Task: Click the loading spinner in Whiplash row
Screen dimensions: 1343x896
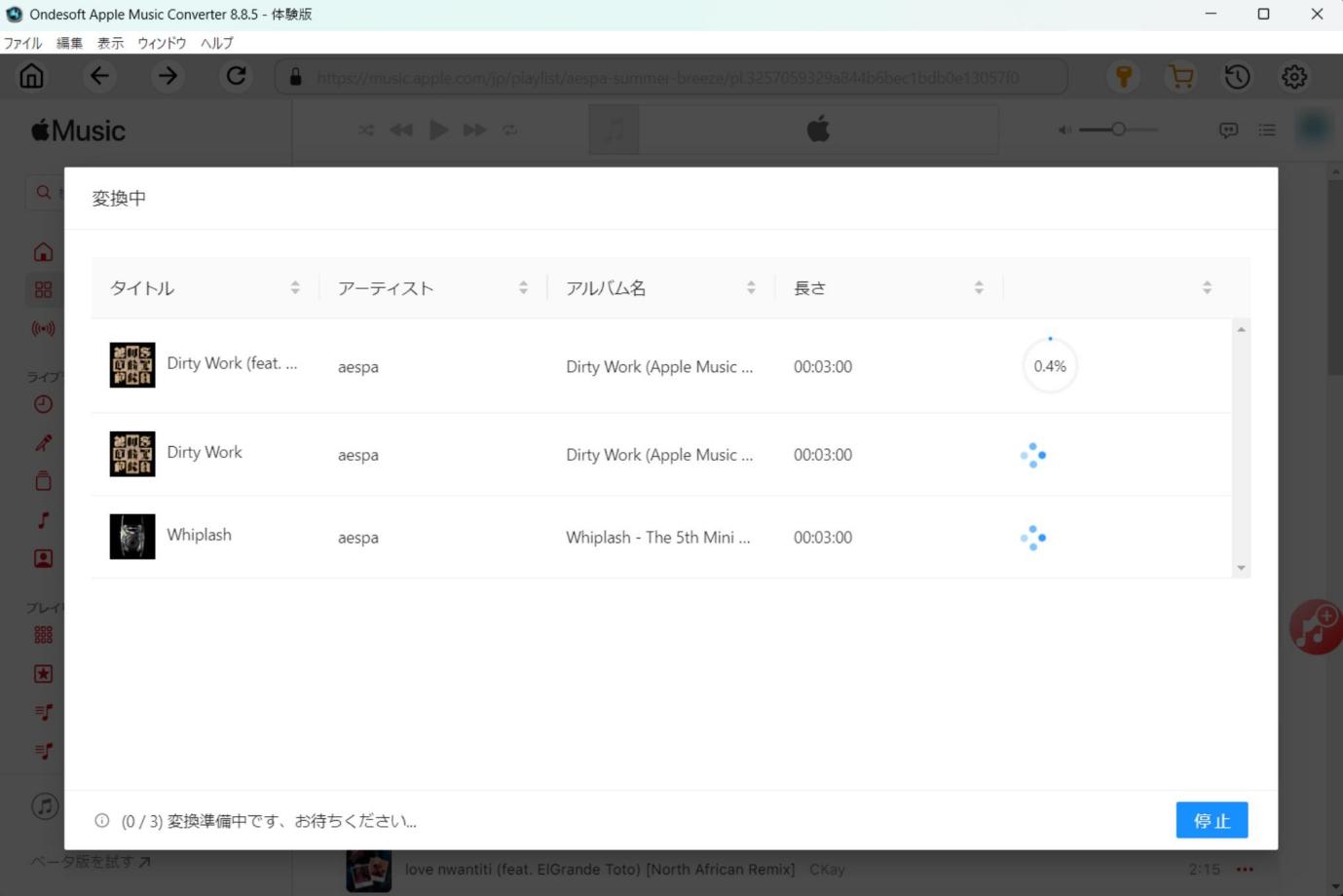Action: click(x=1033, y=538)
